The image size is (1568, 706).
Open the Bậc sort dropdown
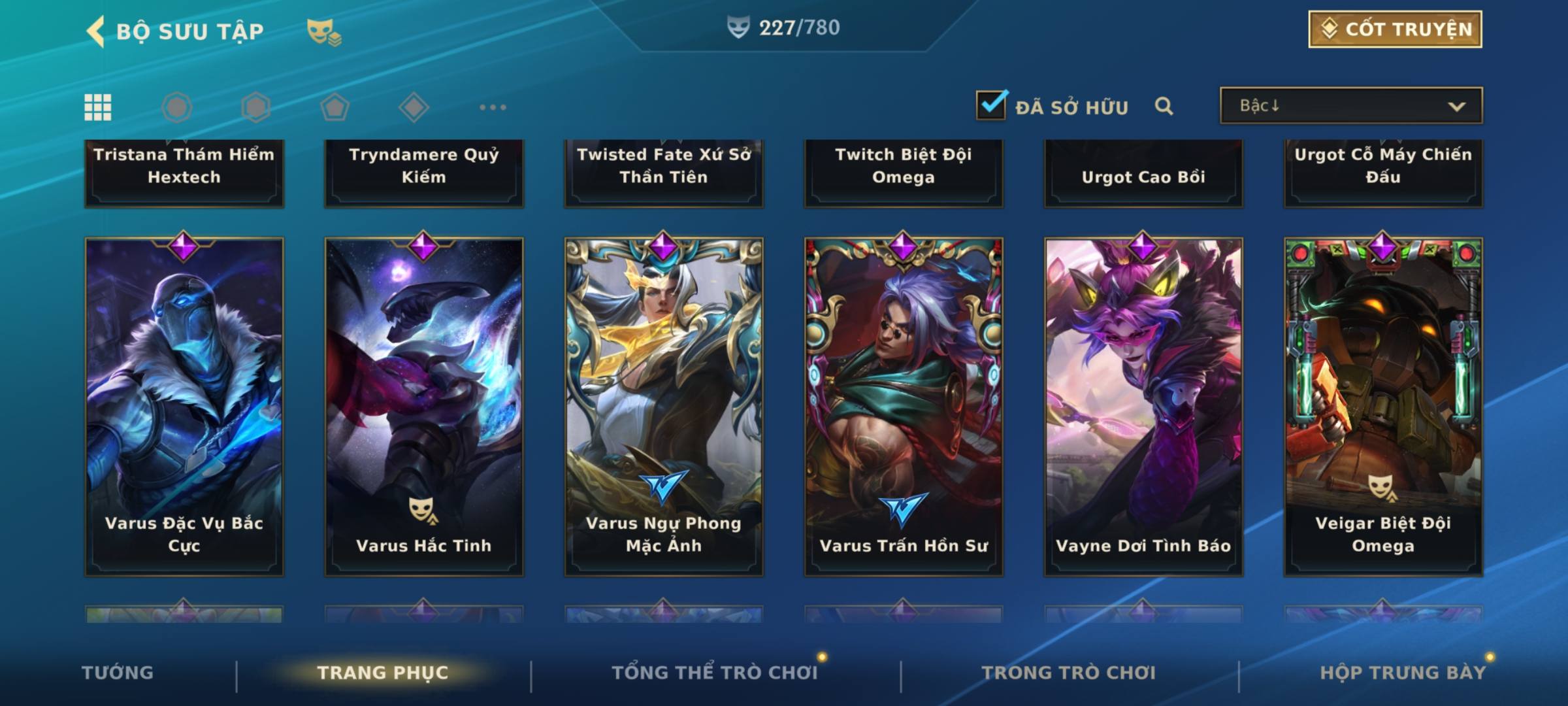[x=1351, y=105]
